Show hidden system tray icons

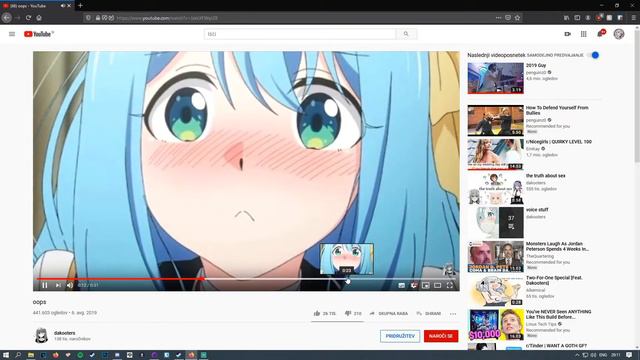(x=577, y=355)
